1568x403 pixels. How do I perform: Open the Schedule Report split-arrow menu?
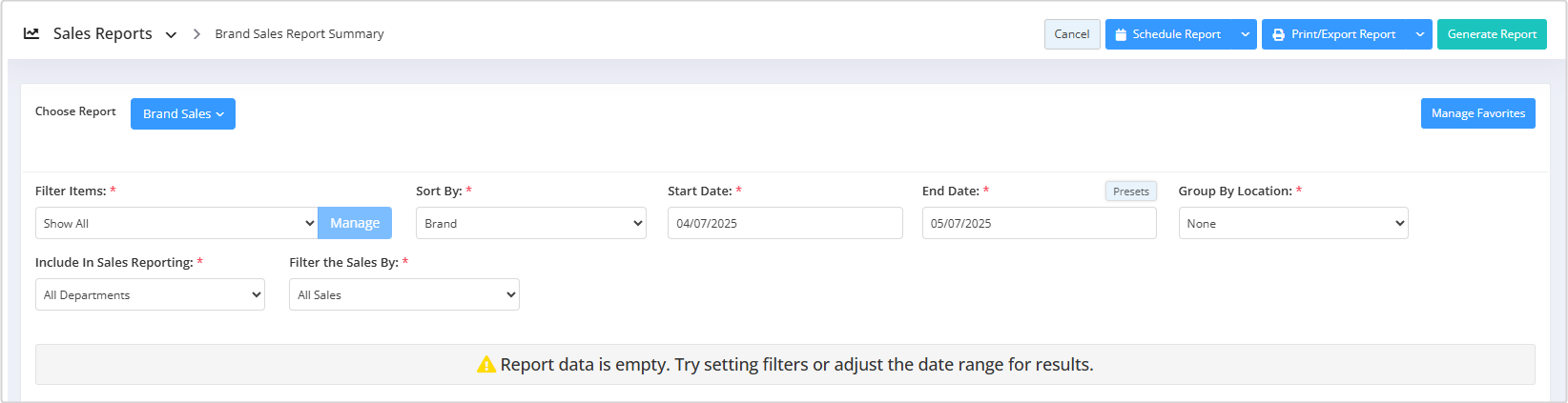(x=1245, y=34)
